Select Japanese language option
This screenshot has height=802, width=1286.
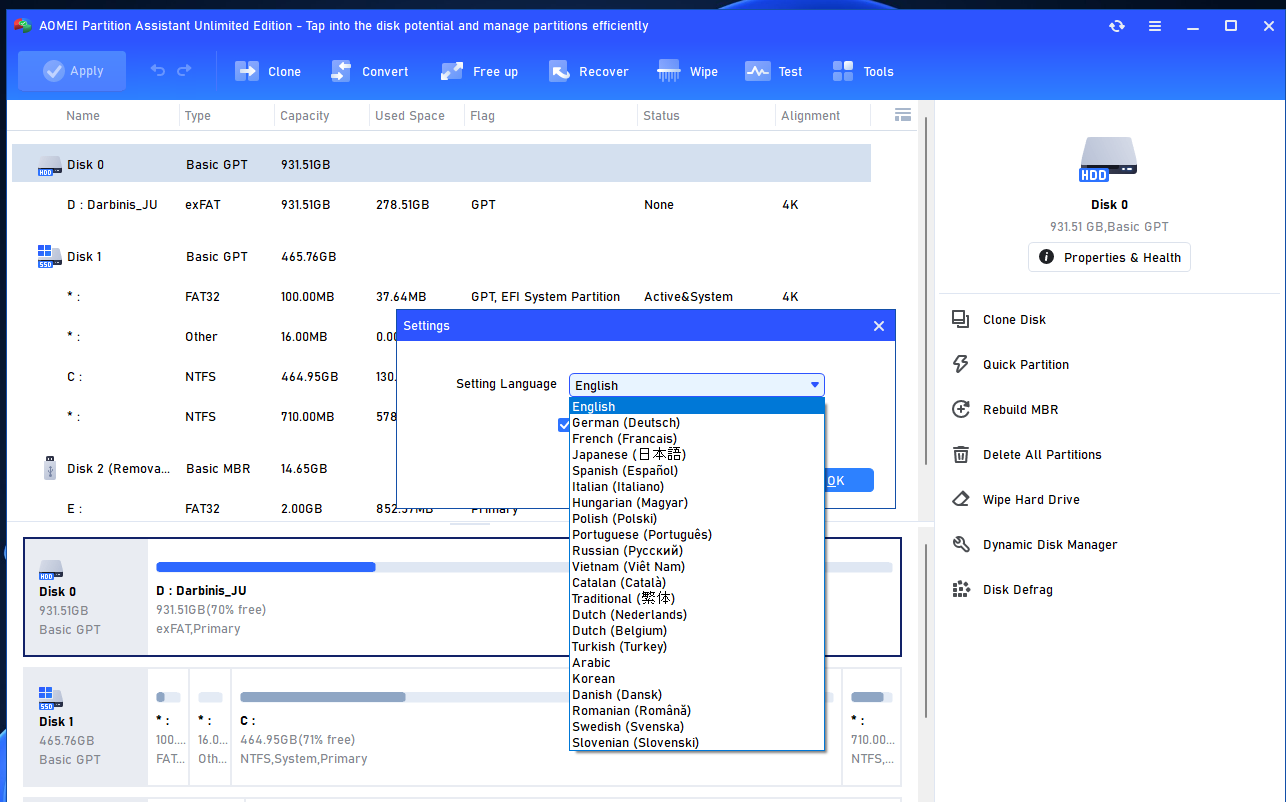tap(697, 454)
